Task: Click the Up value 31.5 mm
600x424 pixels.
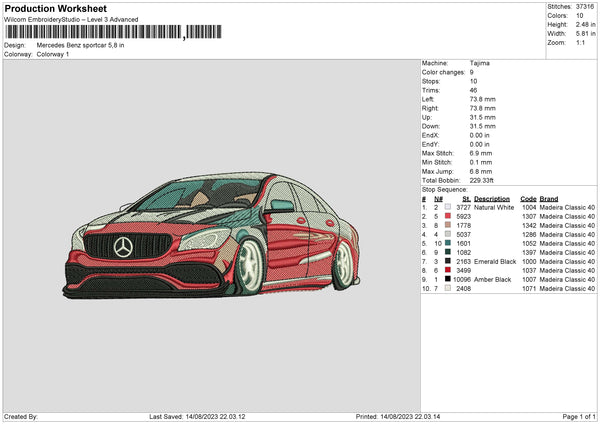Action: click(483, 117)
